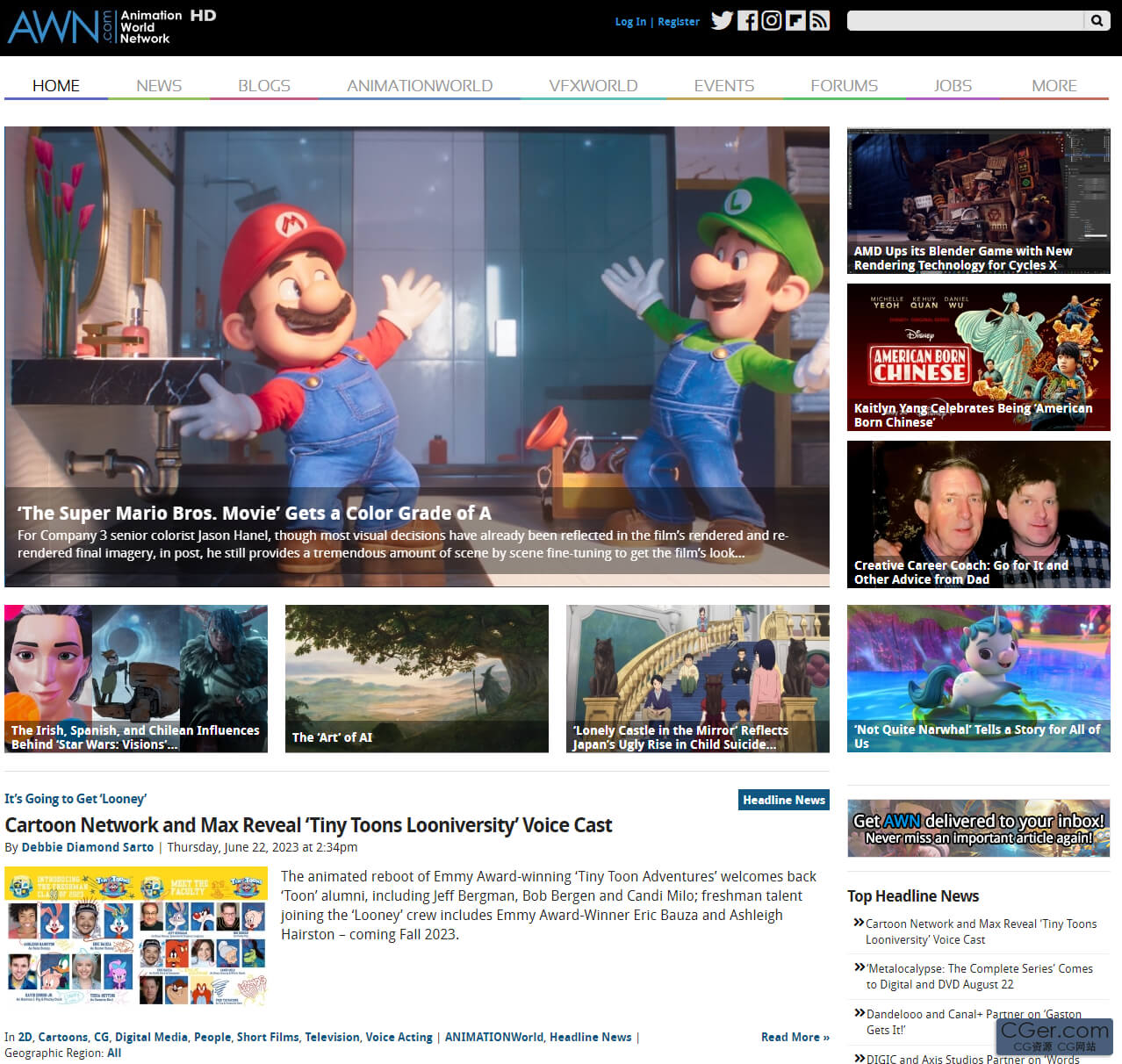Open the Tiny Toons voice cast article image

click(136, 936)
